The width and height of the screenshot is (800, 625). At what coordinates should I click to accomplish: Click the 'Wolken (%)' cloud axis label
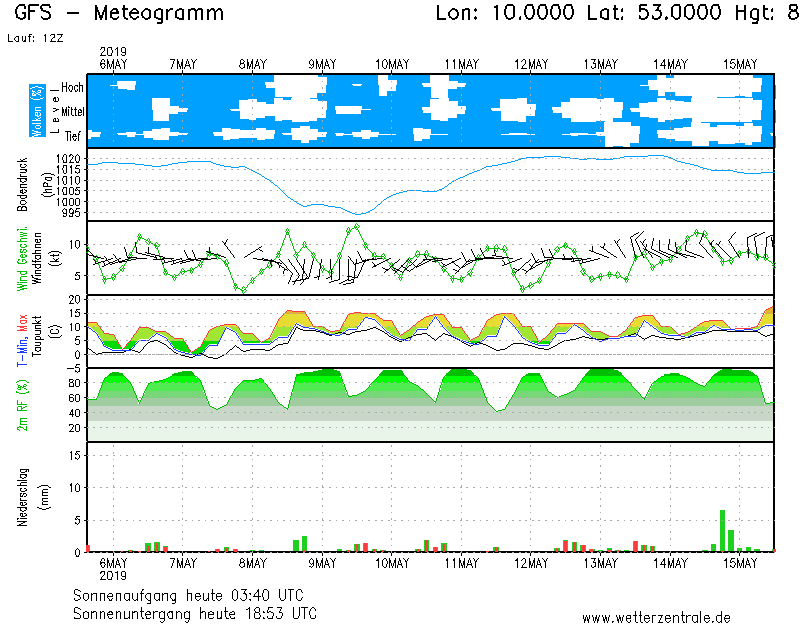click(37, 111)
